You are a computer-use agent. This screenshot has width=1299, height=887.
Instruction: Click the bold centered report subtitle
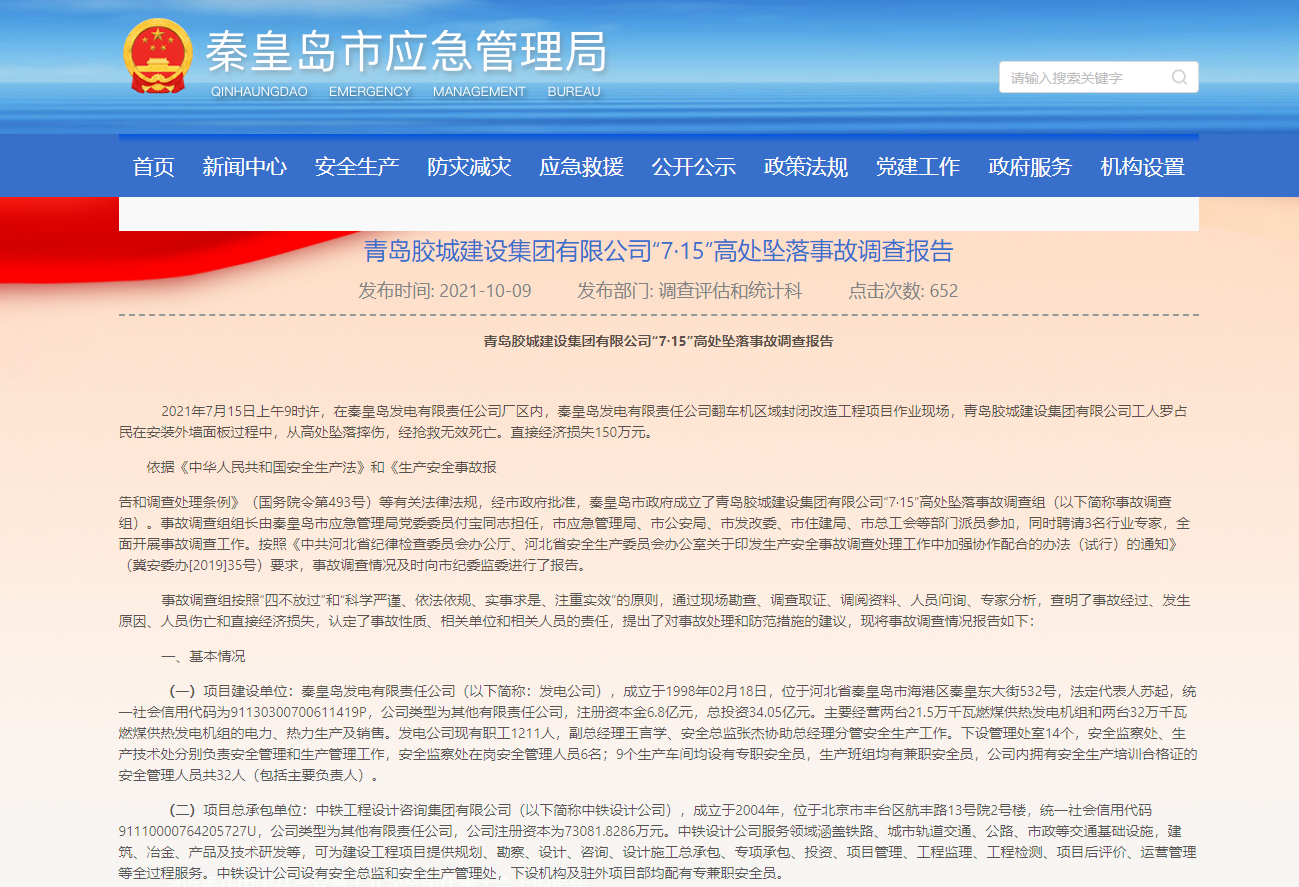tap(658, 341)
